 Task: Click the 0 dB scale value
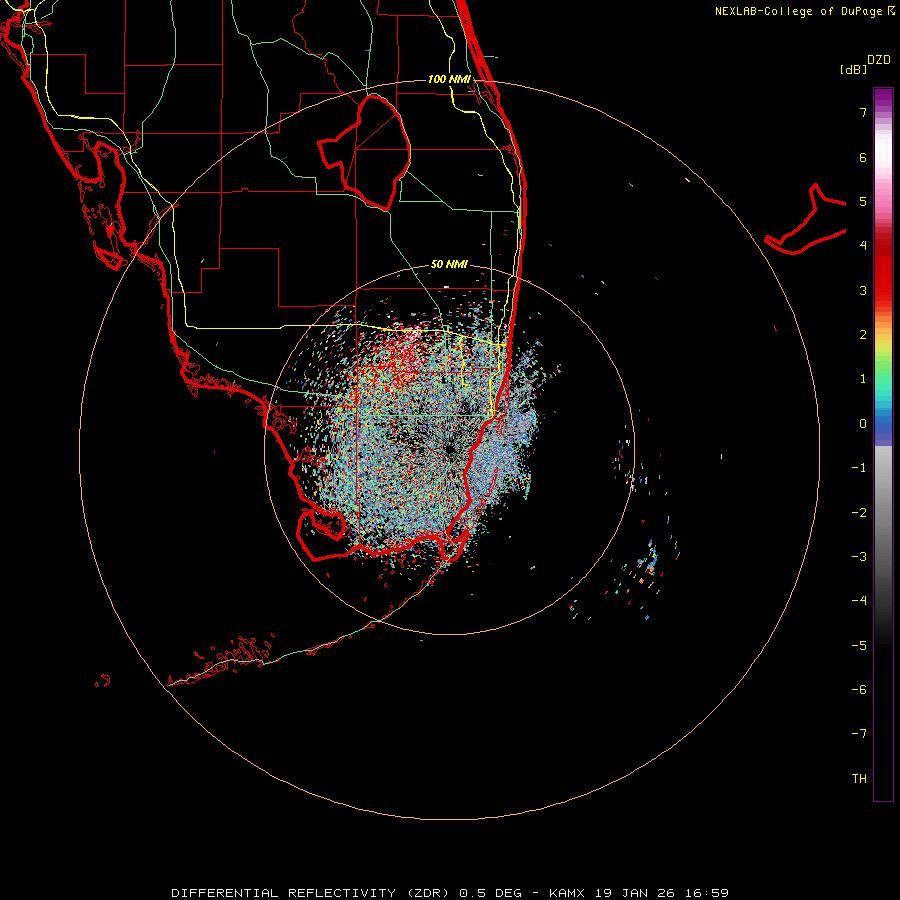(863, 424)
